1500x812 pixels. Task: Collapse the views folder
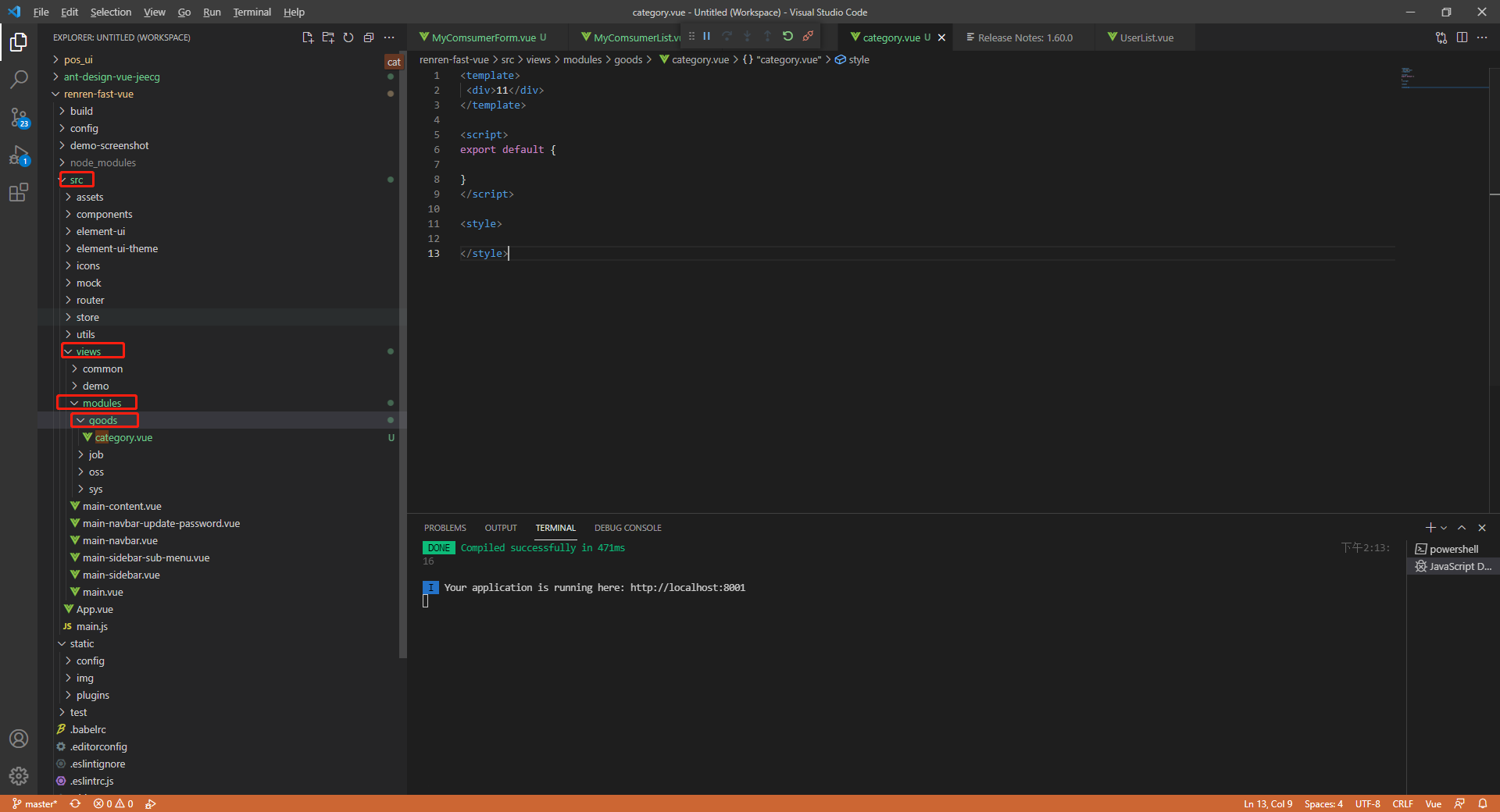[87, 351]
